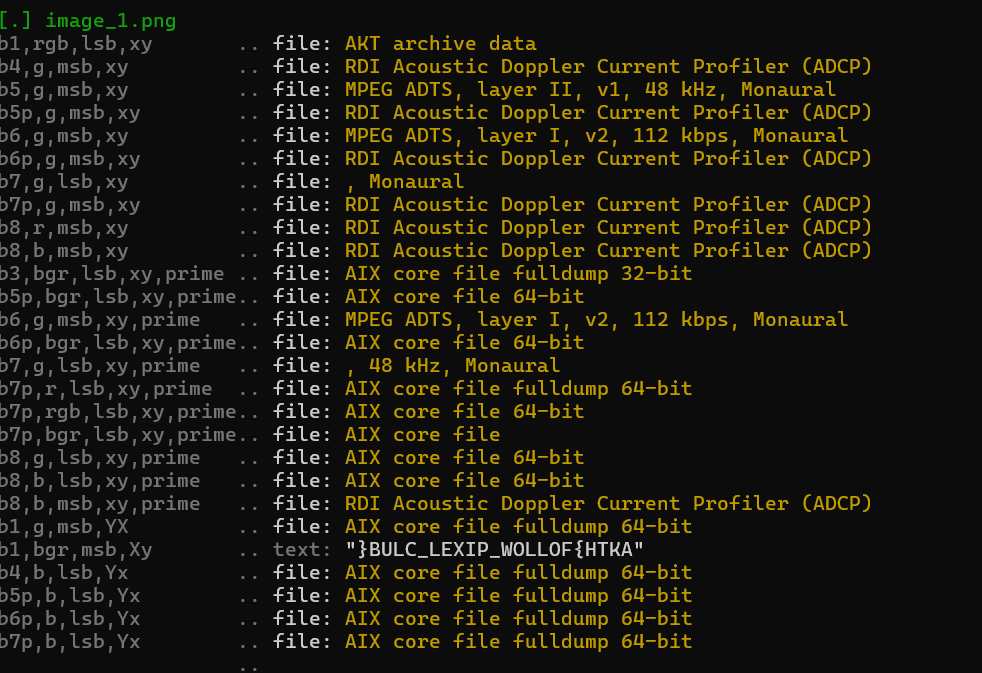This screenshot has height=673, width=982.
Task: Select the b7p,bgr,lsb,xy,prime label
Action: (x=118, y=434)
